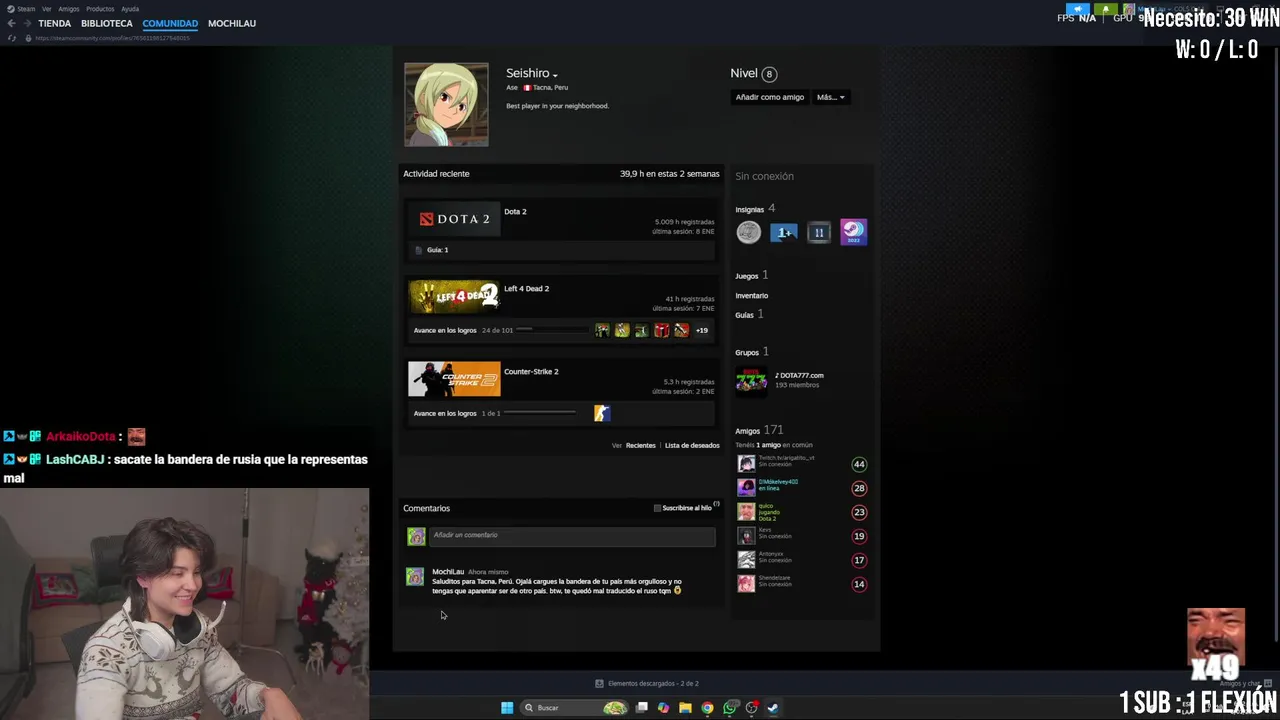Image resolution: width=1280 pixels, height=720 pixels.
Task: Open the Guías 1 link
Action: pyautogui.click(x=749, y=314)
